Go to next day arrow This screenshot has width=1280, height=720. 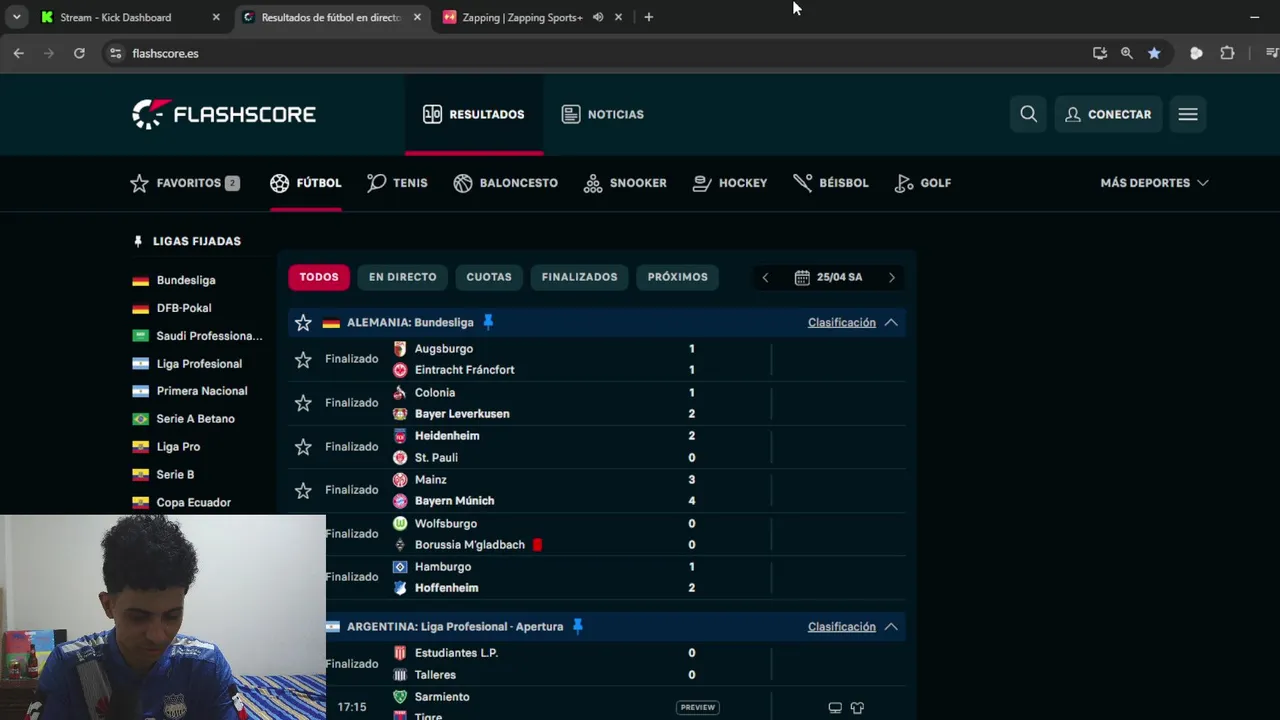pos(892,278)
